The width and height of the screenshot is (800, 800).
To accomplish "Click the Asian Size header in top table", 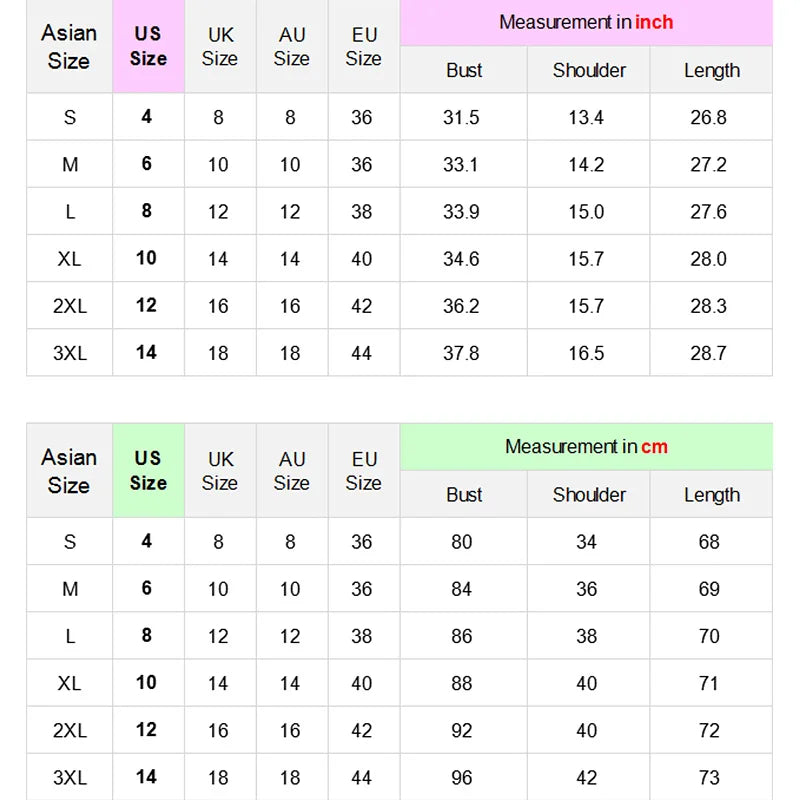I will click(69, 46).
